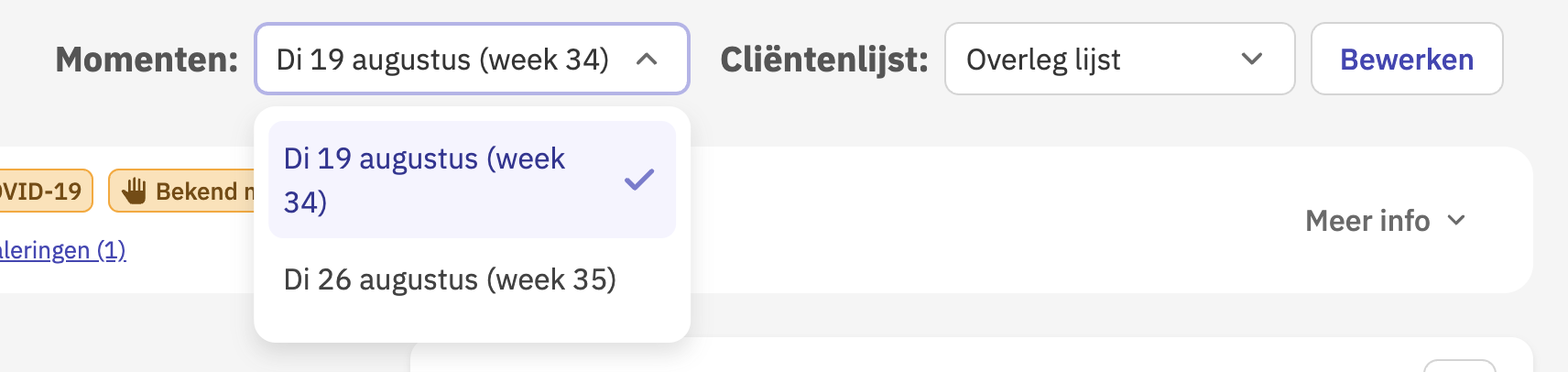Click the hand icon on the Bekend badge
Viewport: 1568px width, 372px height.
tap(135, 191)
